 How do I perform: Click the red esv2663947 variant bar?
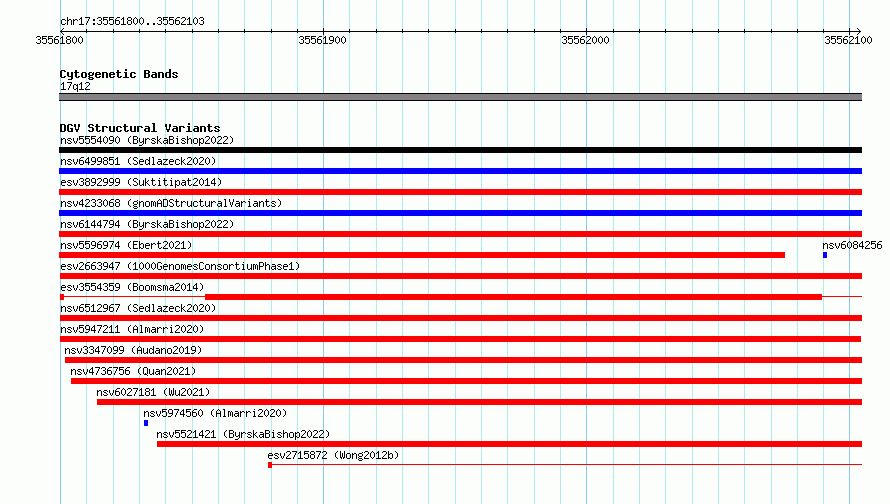coord(460,276)
